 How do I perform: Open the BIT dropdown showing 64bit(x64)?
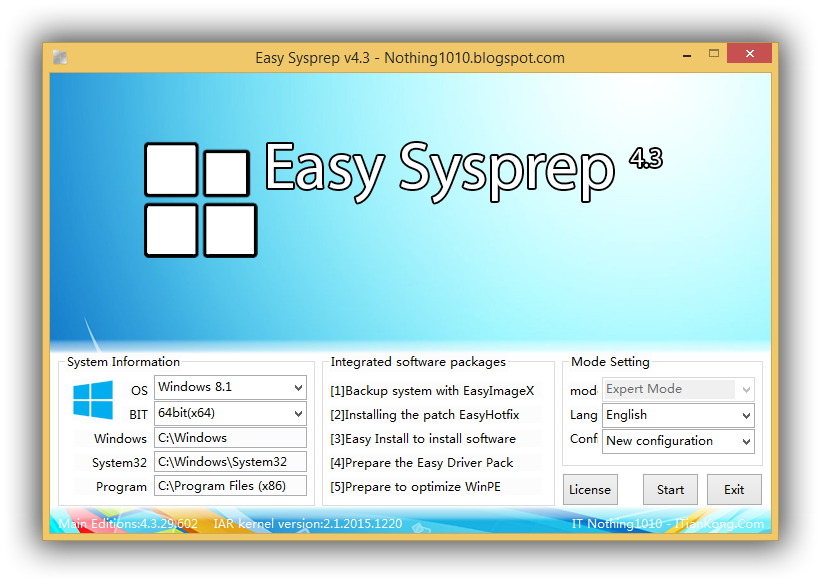coord(230,413)
